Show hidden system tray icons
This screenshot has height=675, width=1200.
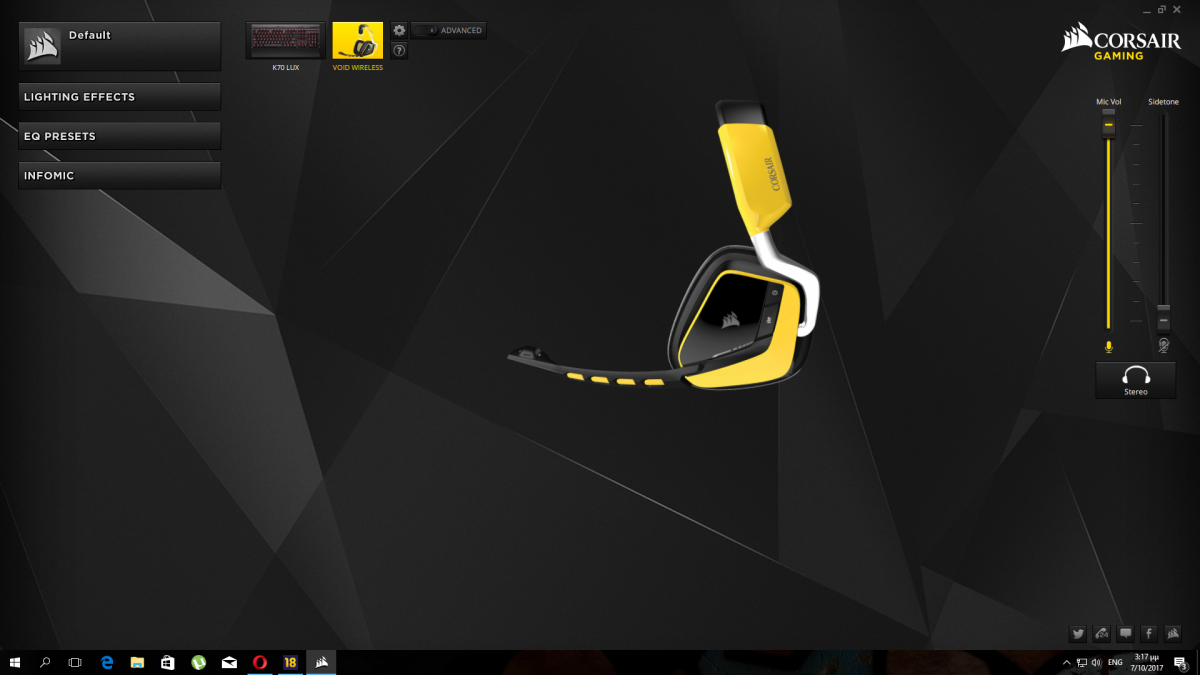(x=1066, y=662)
